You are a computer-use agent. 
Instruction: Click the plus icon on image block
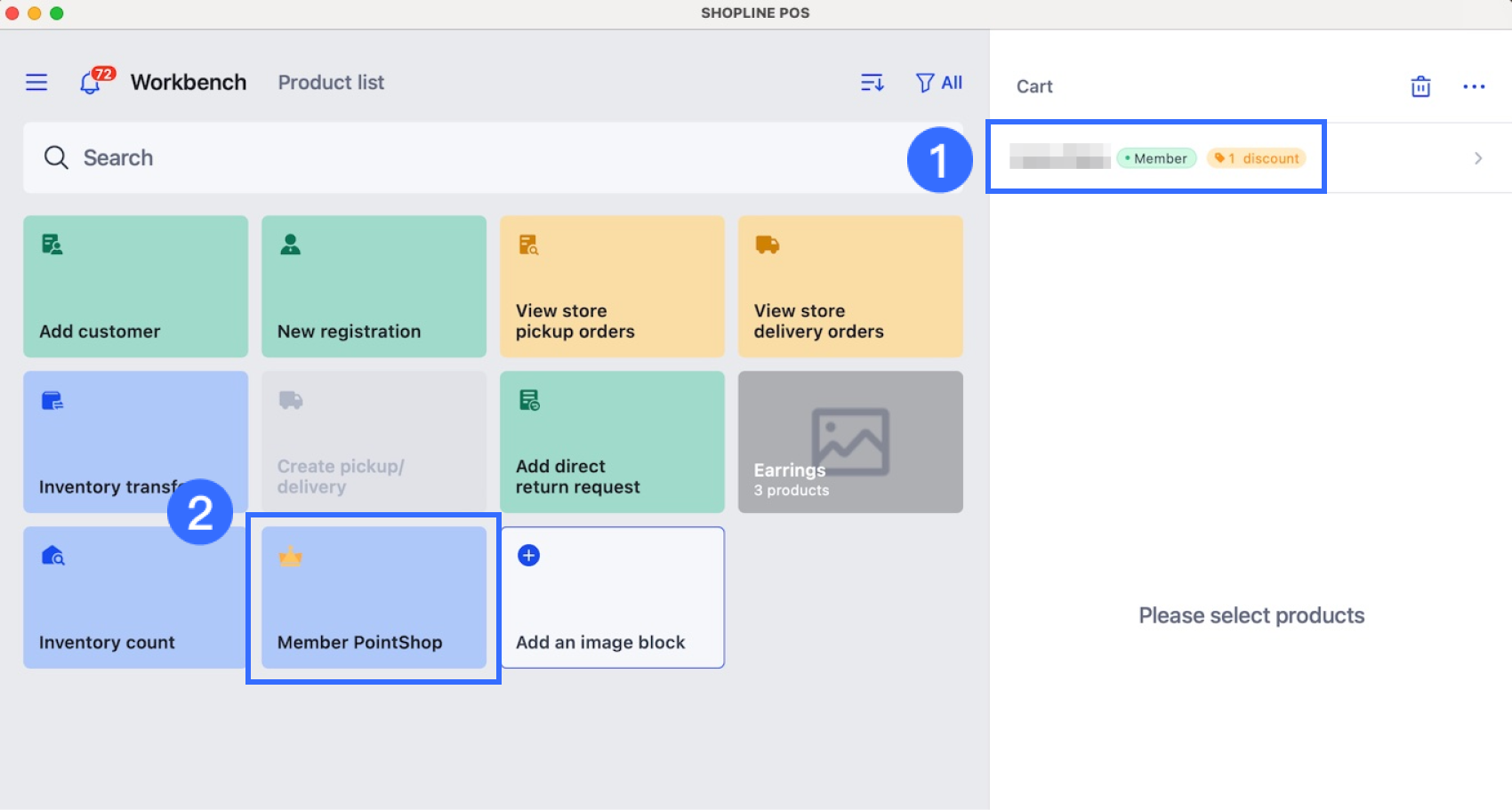click(x=529, y=556)
